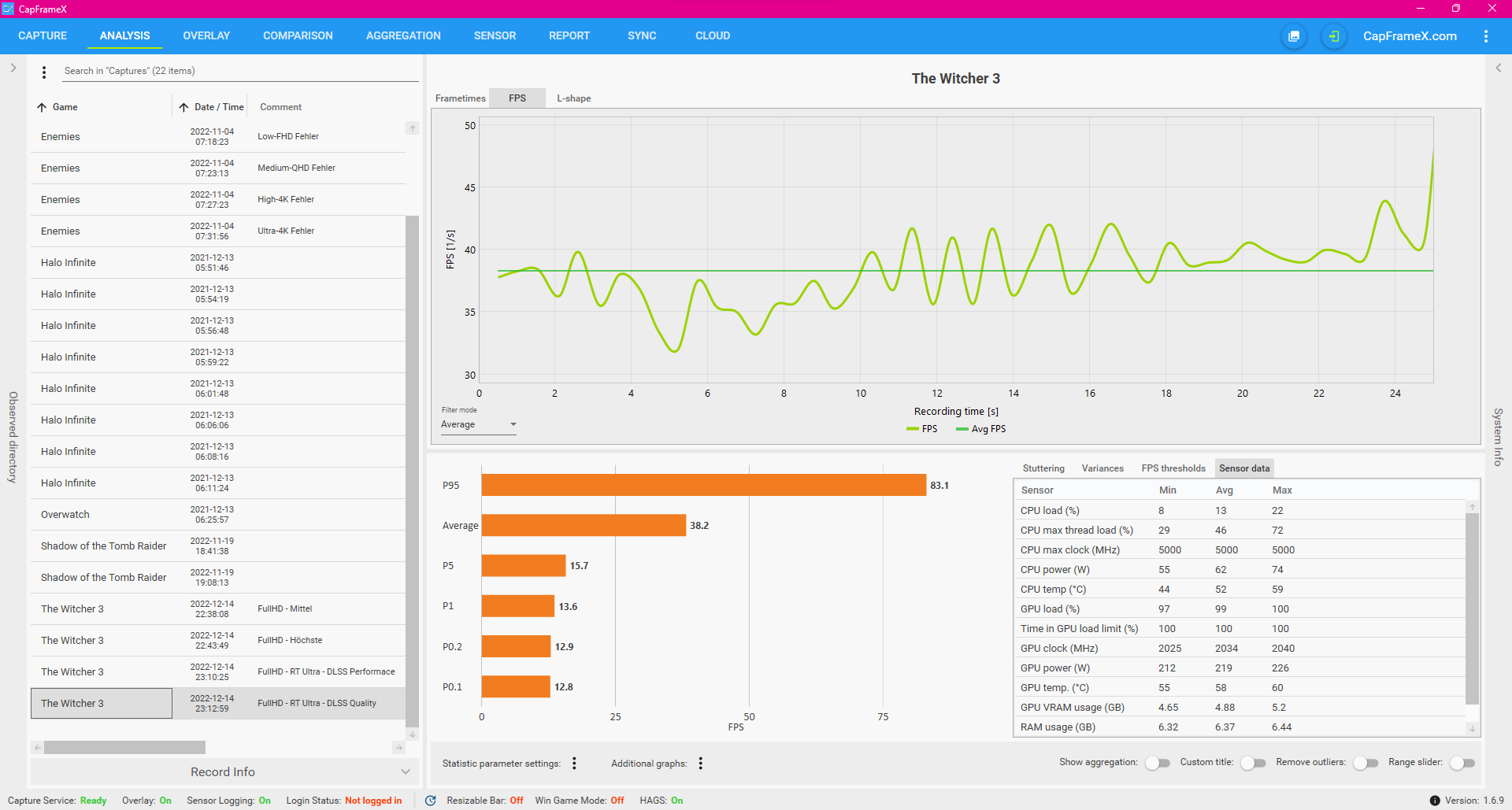
Task: Click the capture list scroll-up arrow
Action: [412, 128]
